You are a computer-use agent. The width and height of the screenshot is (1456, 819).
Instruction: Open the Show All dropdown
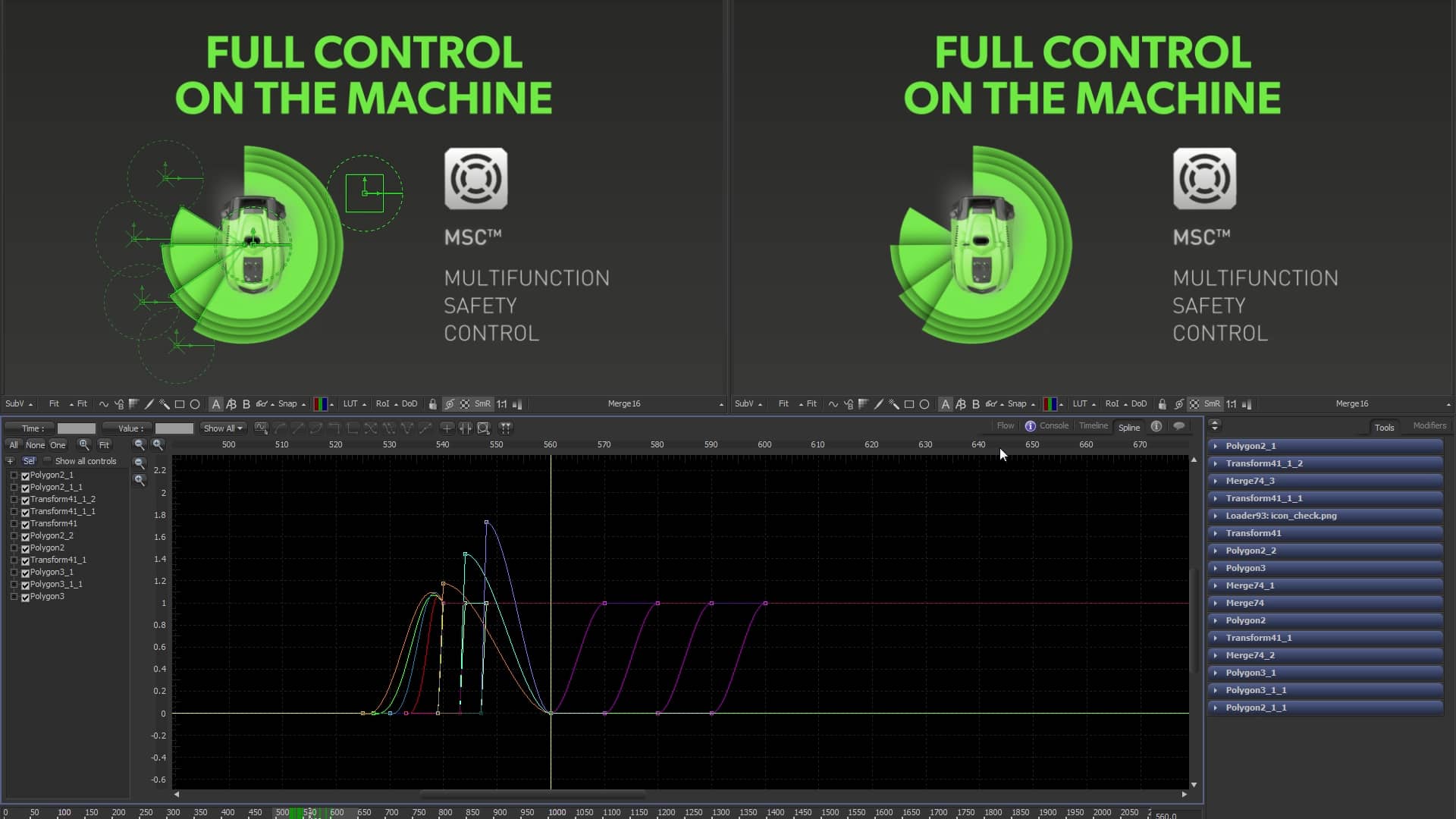point(223,428)
